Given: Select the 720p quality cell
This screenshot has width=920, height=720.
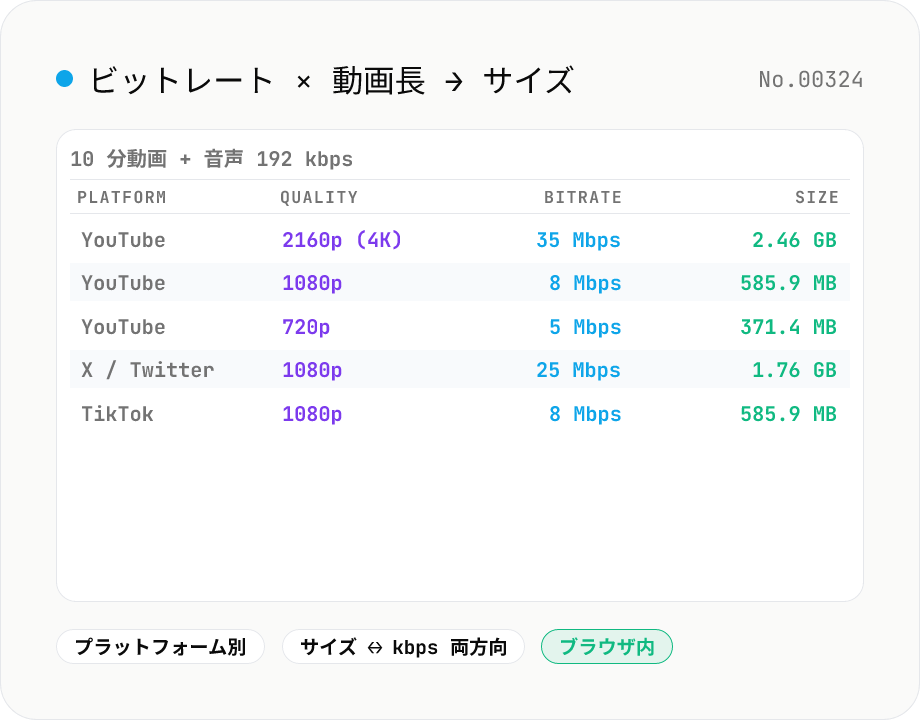Looking at the screenshot, I should click(x=306, y=327).
